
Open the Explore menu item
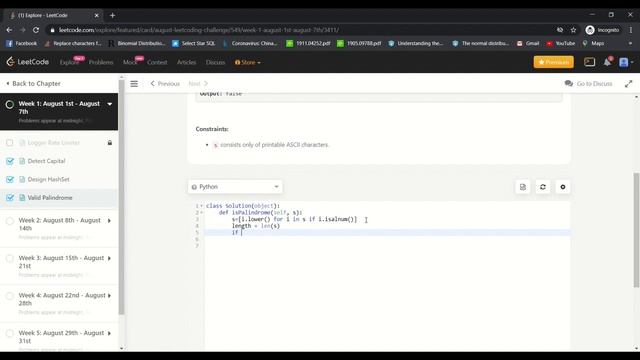point(69,62)
